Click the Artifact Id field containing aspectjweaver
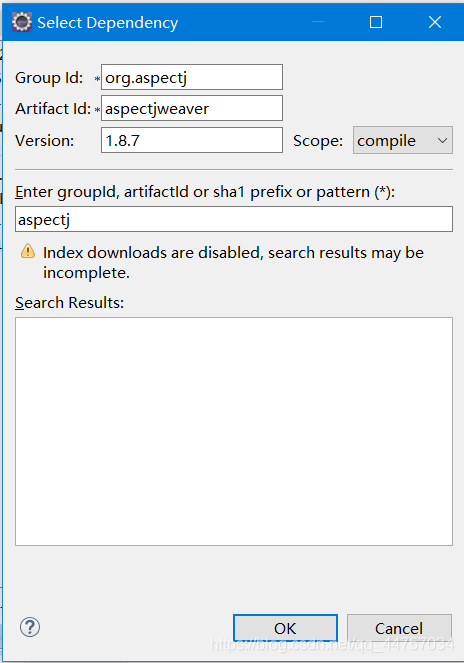This screenshot has height=663, width=464. tap(192, 108)
